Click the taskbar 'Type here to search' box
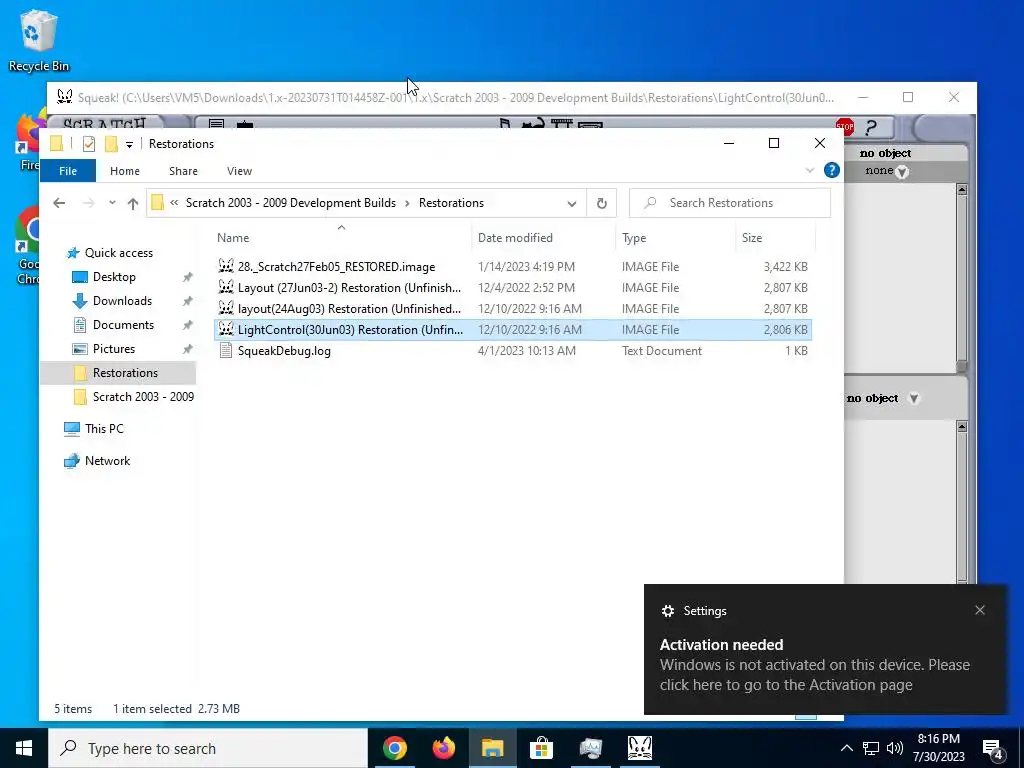This screenshot has height=768, width=1024. click(x=208, y=748)
